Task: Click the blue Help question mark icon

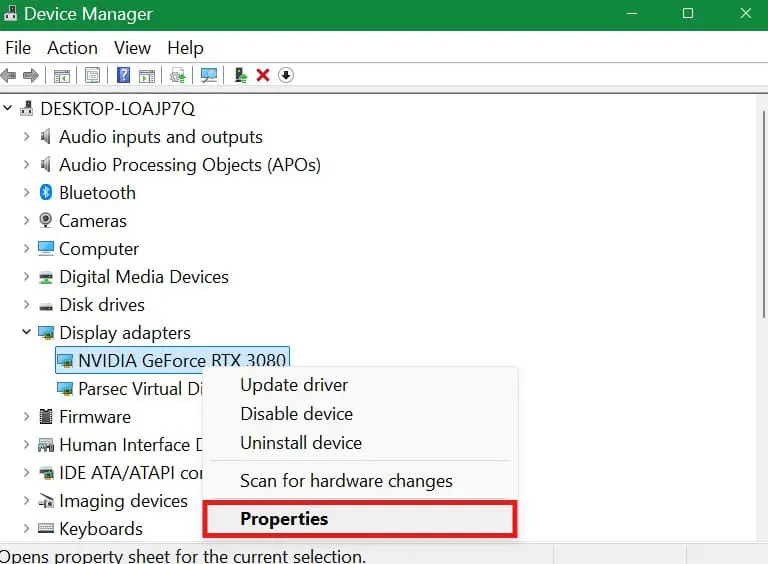Action: 123,75
